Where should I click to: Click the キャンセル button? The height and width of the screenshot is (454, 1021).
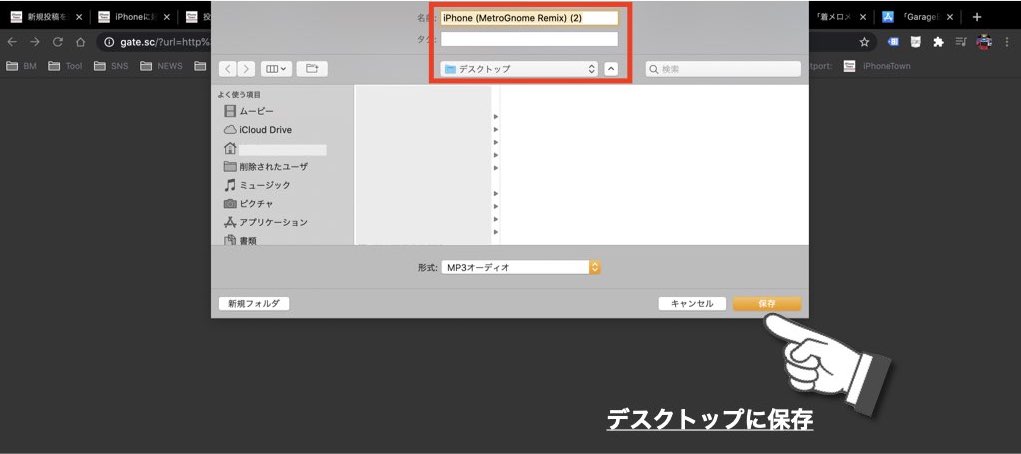pyautogui.click(x=692, y=303)
